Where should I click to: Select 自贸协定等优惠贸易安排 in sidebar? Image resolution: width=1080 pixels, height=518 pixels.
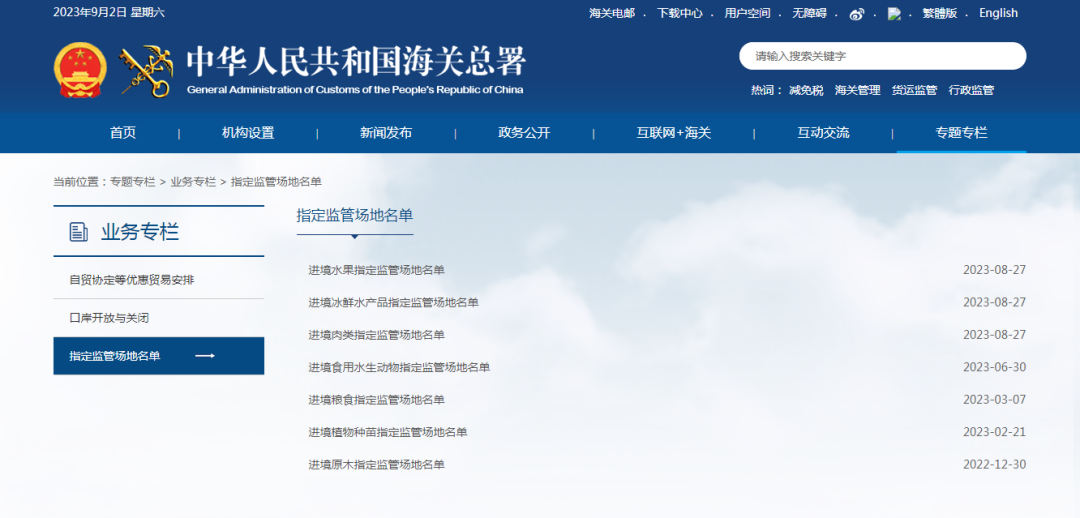point(131,280)
